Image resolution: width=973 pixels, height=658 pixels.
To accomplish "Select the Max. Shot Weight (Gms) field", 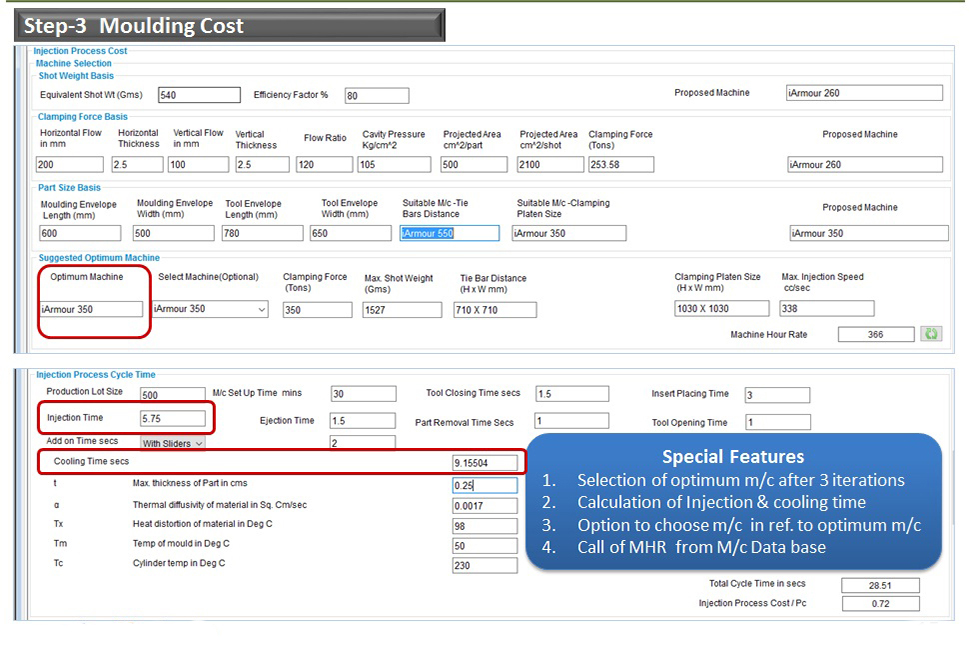I will point(402,310).
